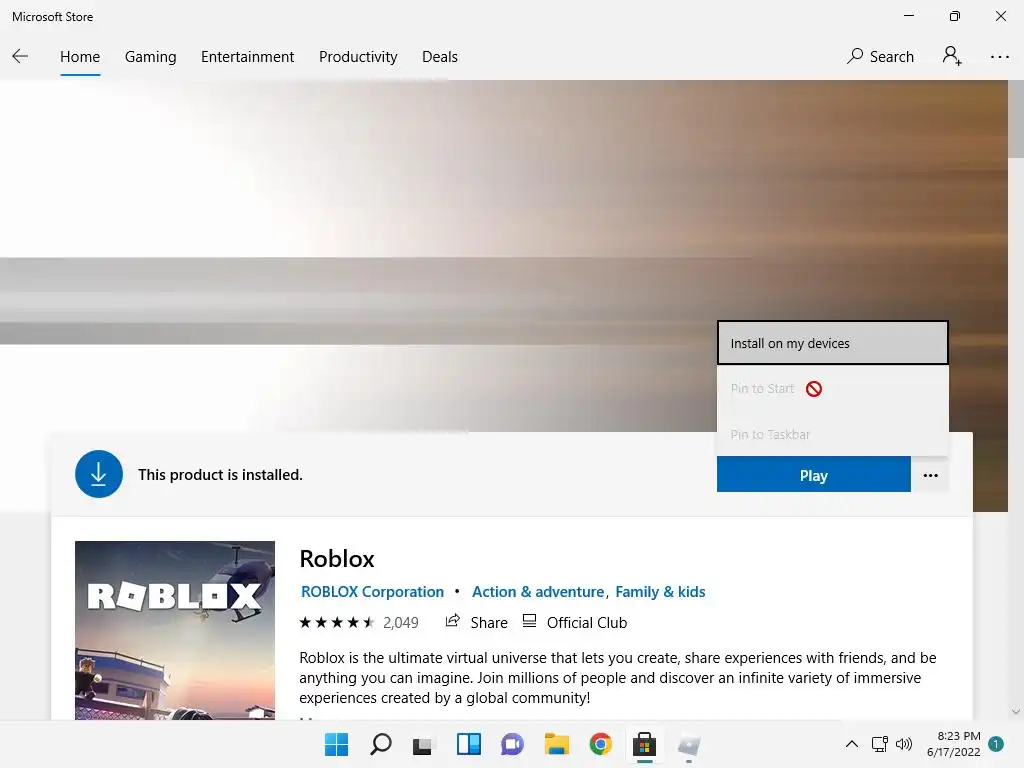Open the Official Club link
The width and height of the screenshot is (1024, 768).
tap(586, 622)
